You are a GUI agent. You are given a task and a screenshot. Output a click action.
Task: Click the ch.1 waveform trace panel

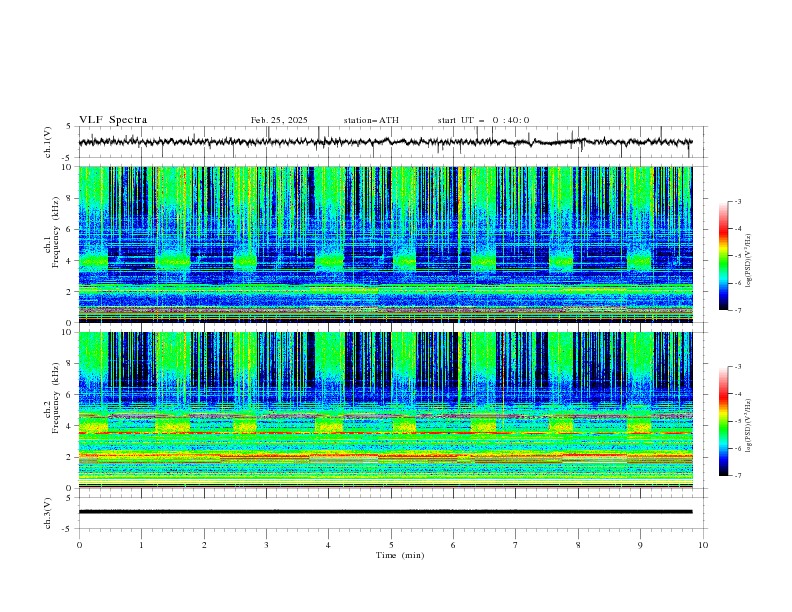pyautogui.click(x=393, y=142)
